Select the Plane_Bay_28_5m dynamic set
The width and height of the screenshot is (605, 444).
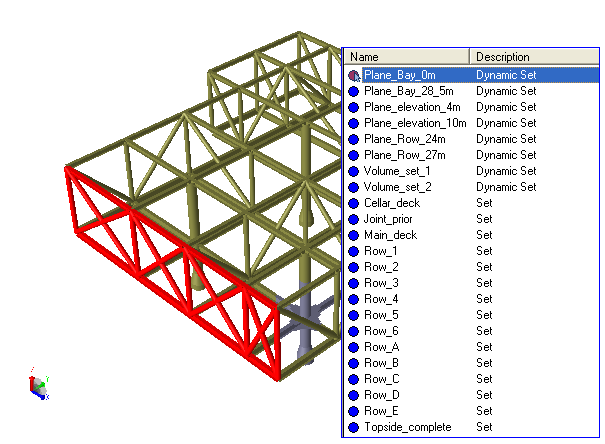pyautogui.click(x=407, y=91)
